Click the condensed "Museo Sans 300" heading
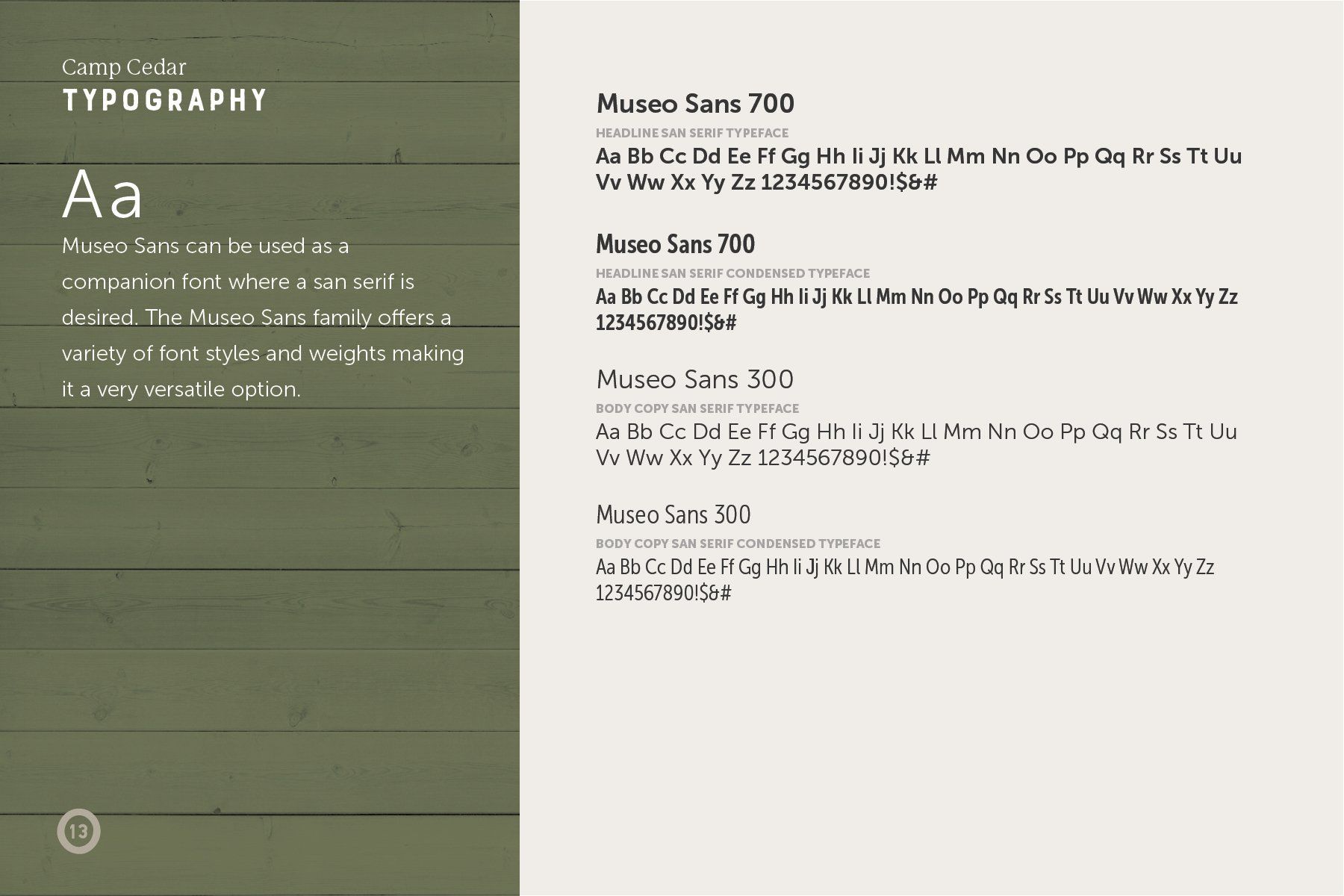 673,514
